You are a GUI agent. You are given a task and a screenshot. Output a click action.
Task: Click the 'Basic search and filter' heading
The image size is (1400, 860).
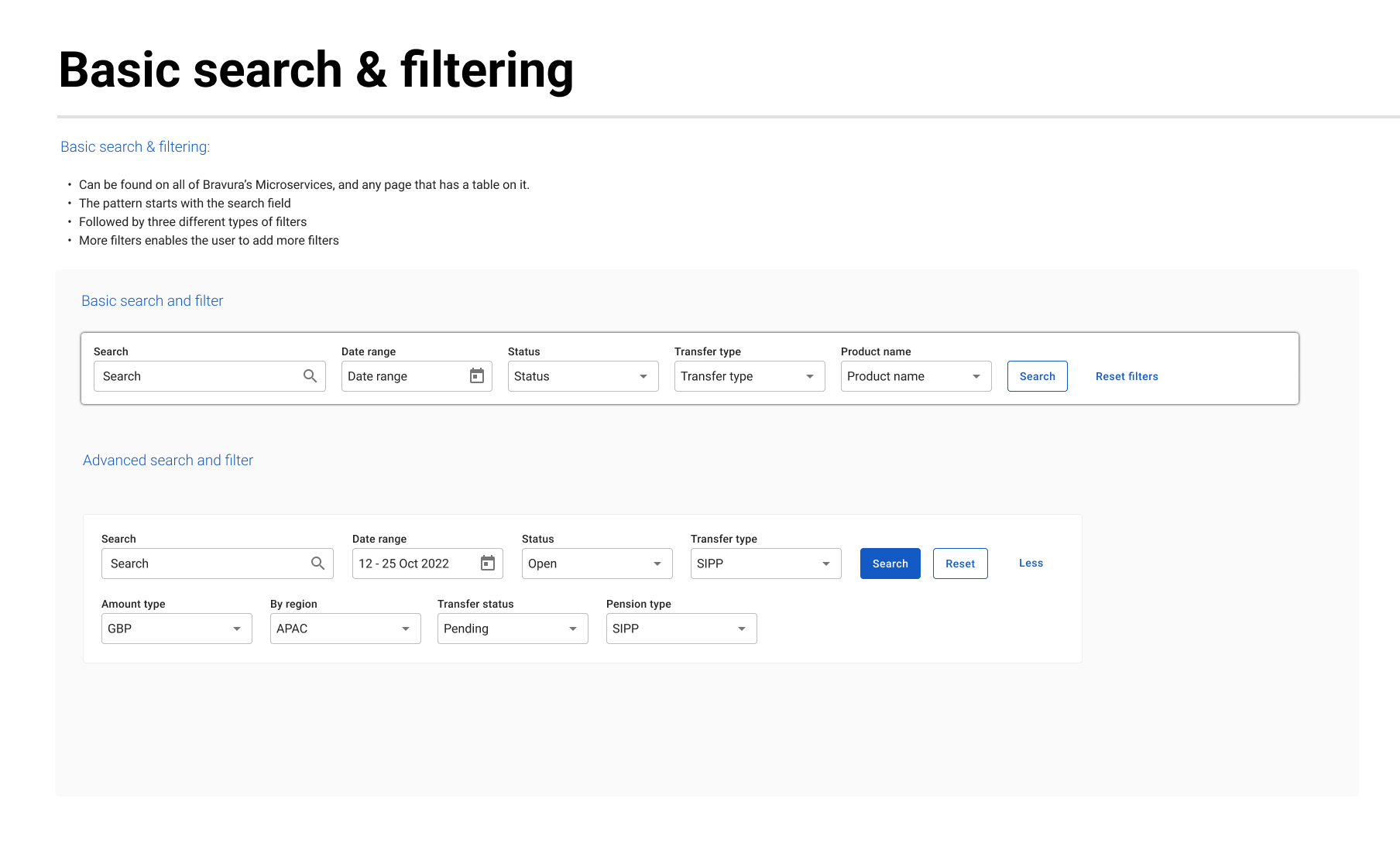pyautogui.click(x=153, y=301)
